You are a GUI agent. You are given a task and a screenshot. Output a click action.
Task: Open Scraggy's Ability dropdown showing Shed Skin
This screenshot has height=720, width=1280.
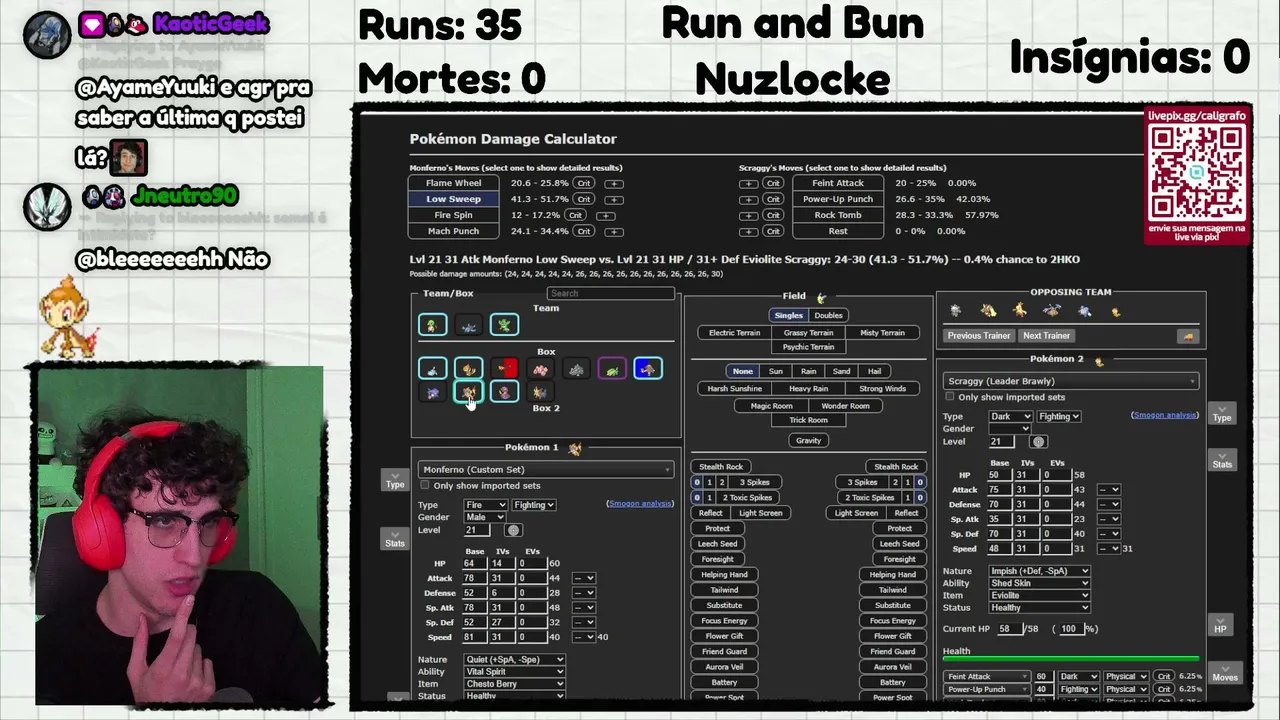coord(1039,583)
